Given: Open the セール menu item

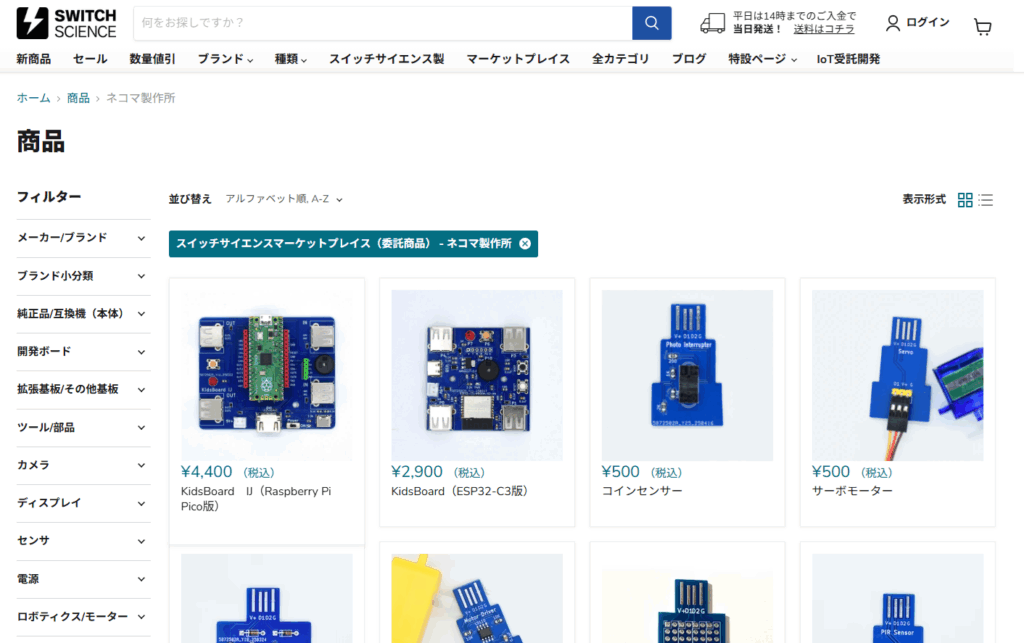Looking at the screenshot, I should (x=90, y=59).
